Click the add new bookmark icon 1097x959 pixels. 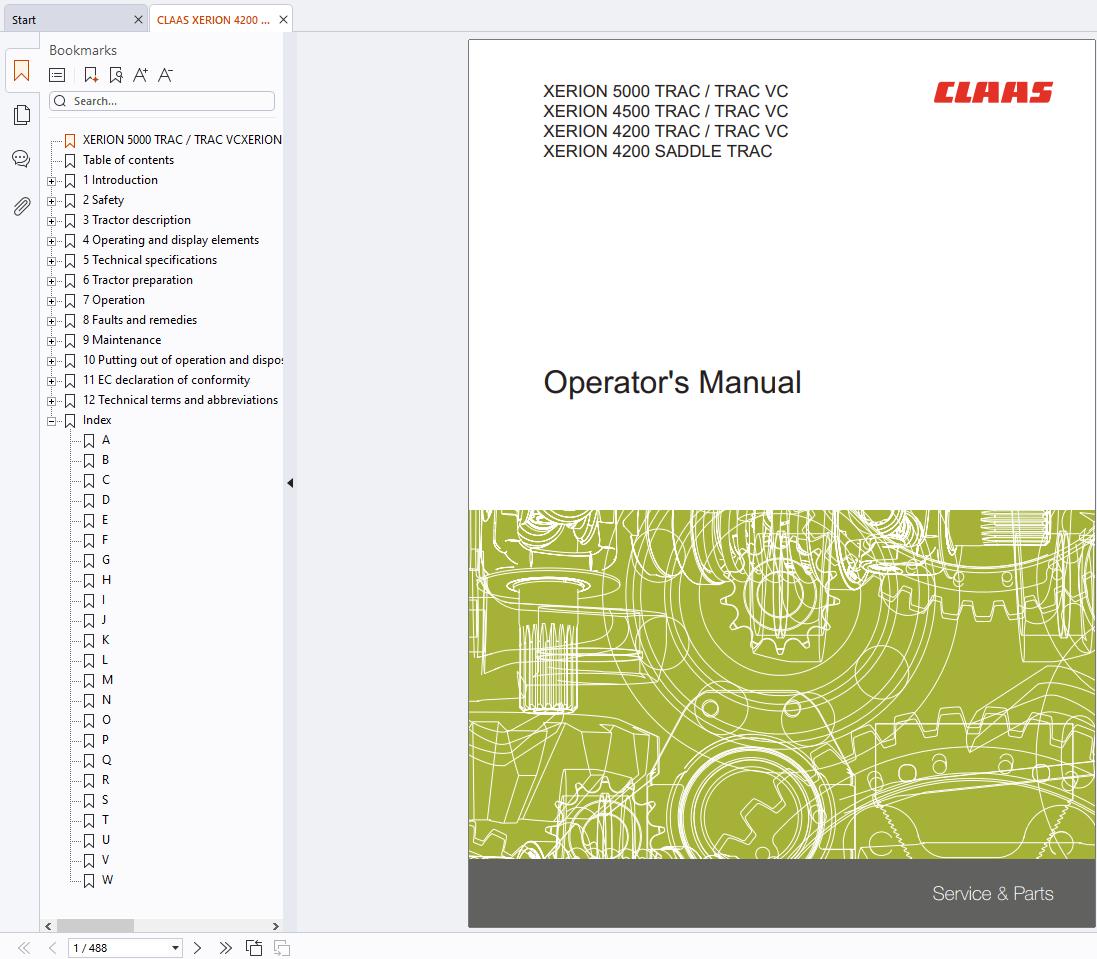(91, 75)
